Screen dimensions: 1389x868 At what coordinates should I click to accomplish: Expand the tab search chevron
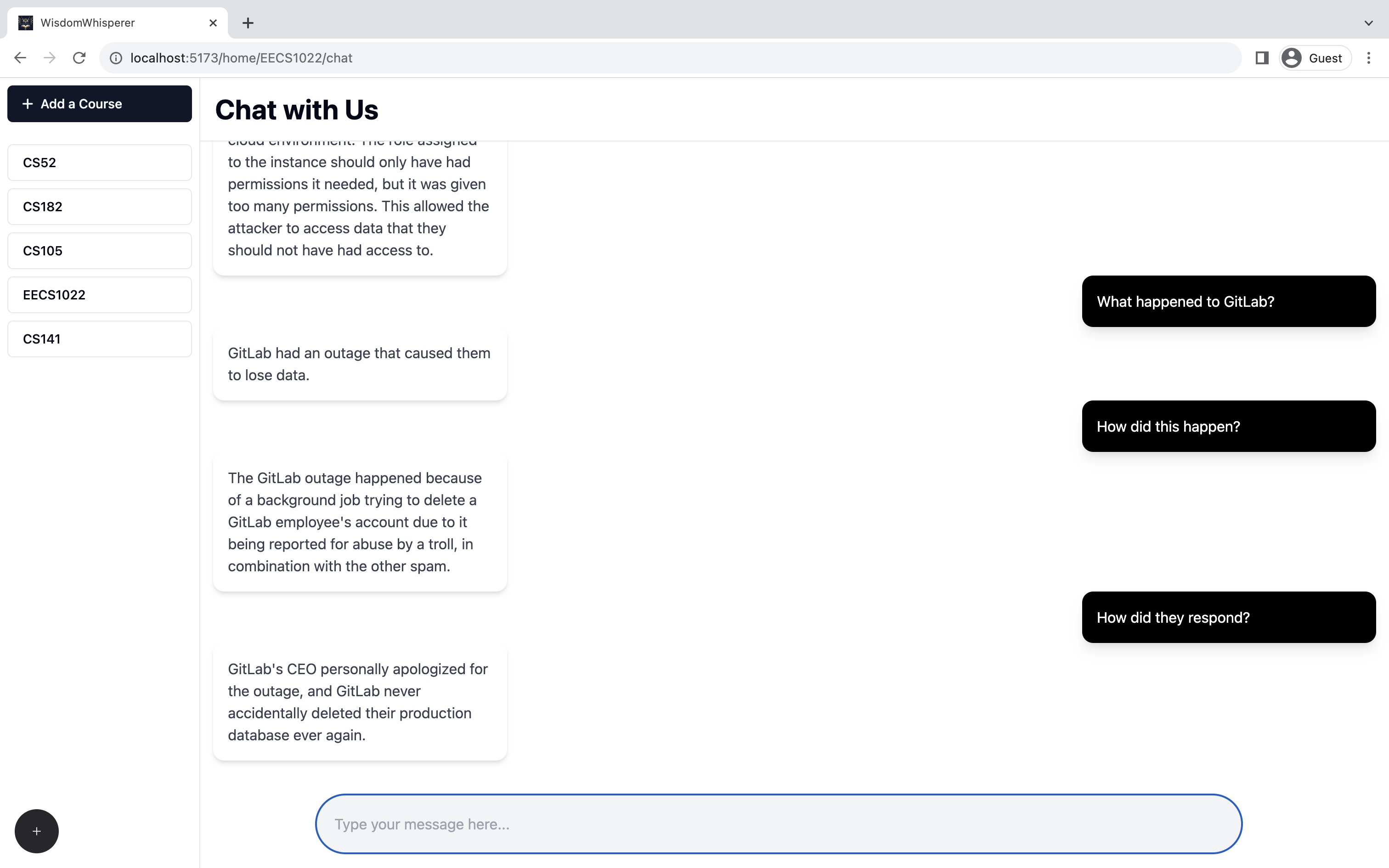pyautogui.click(x=1368, y=23)
